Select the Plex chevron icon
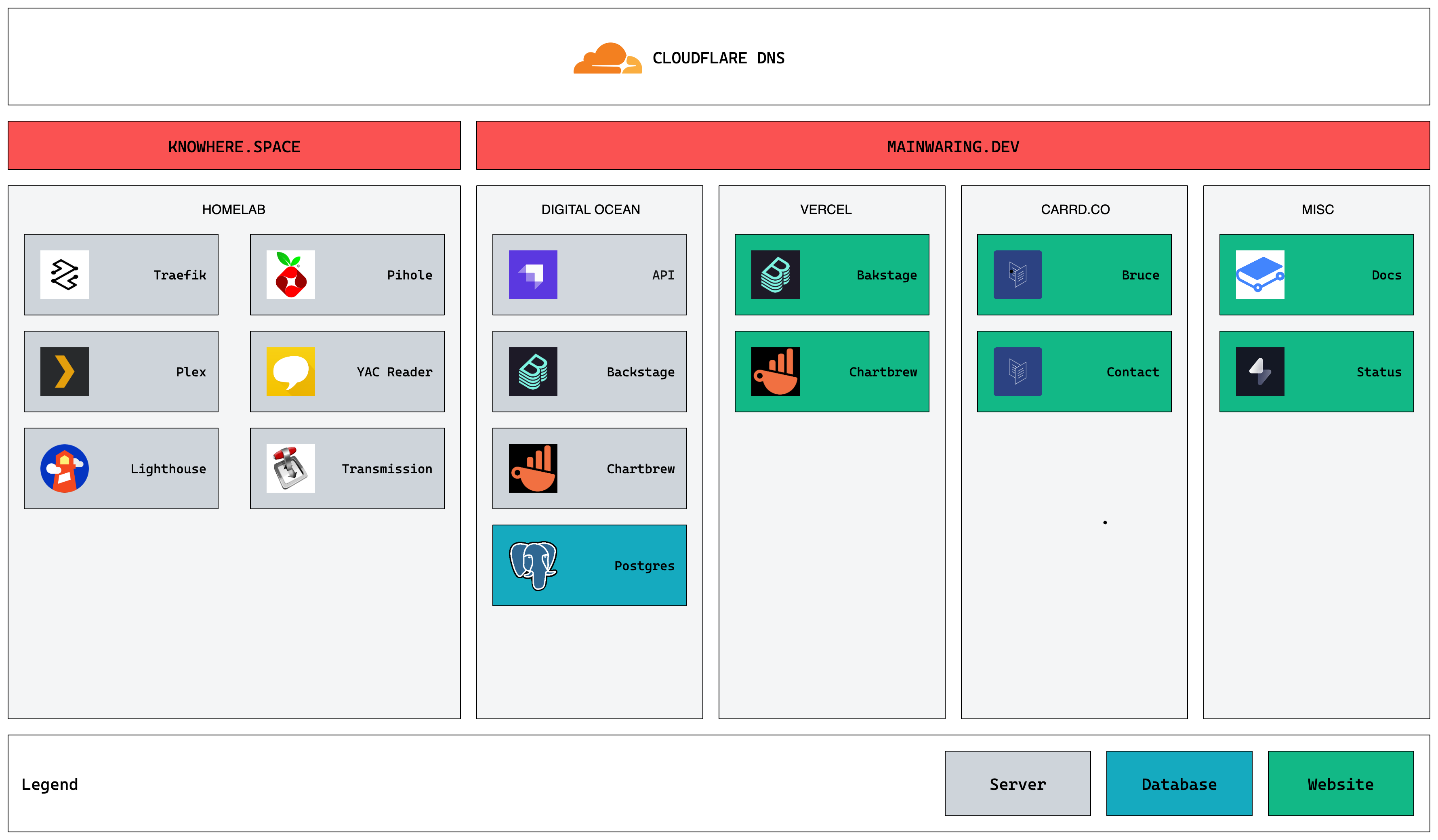Screen dimensions: 1438x840 coord(65,372)
